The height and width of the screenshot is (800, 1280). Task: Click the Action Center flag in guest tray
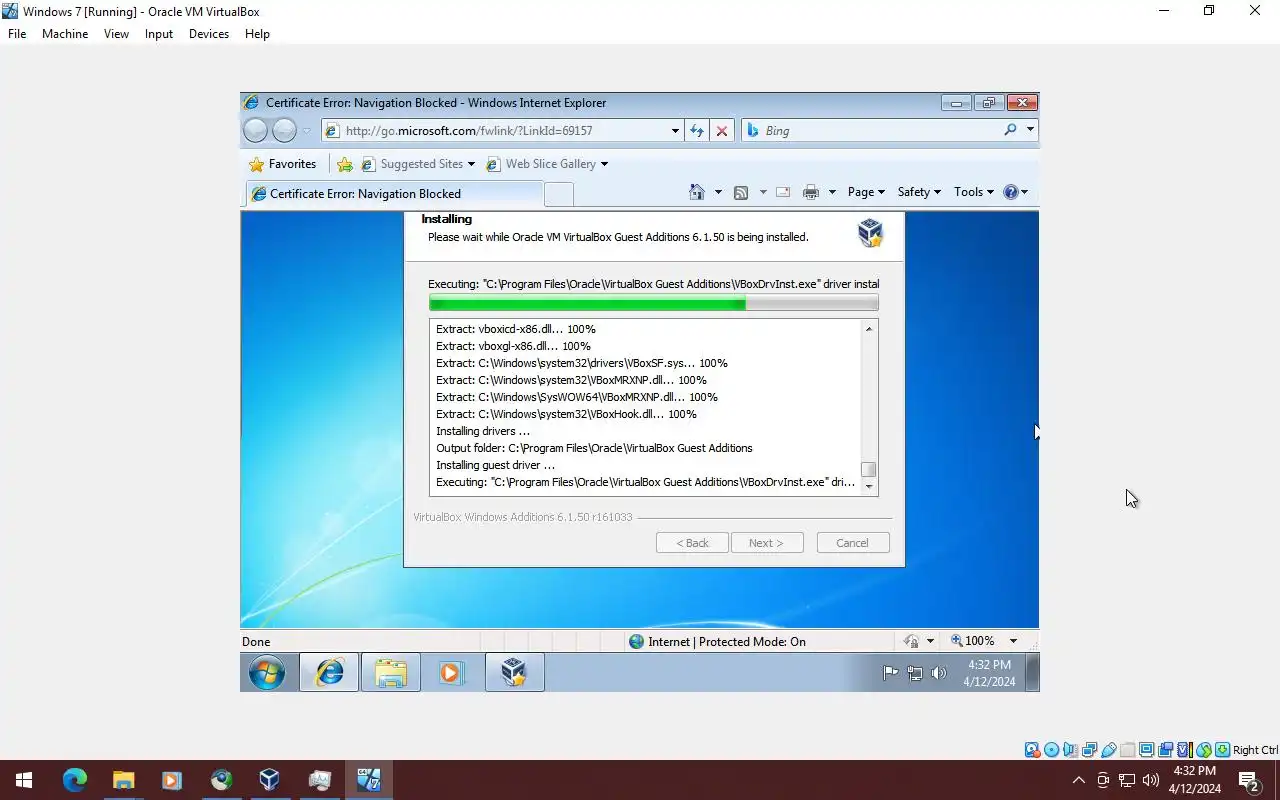point(890,673)
